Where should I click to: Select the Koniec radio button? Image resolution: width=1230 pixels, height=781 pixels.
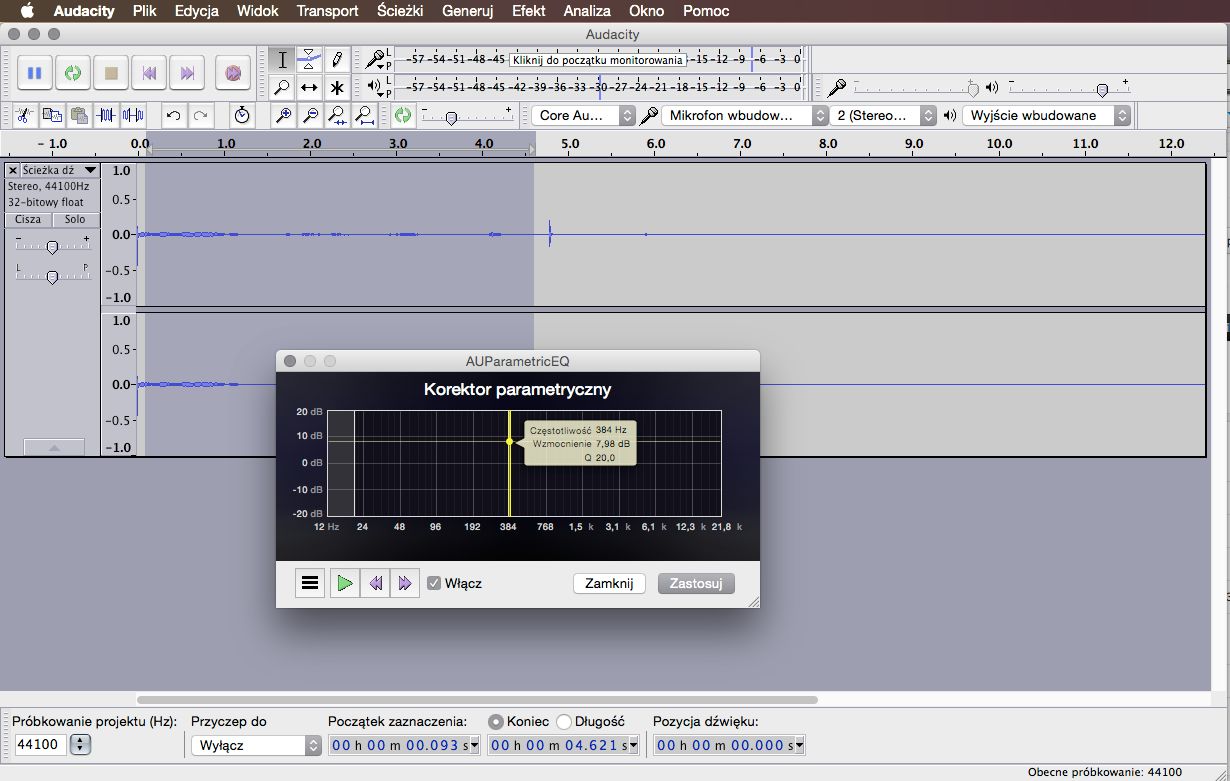pos(495,721)
